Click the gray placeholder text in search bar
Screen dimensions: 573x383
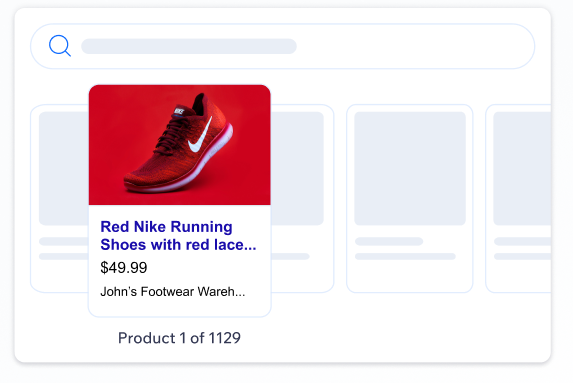tap(189, 46)
